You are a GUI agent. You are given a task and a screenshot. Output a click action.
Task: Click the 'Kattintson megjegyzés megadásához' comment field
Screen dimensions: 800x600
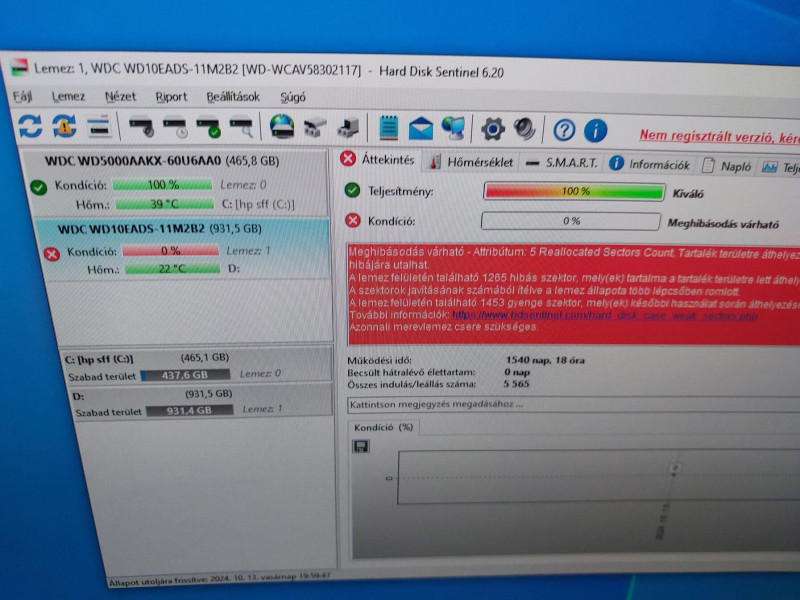(573, 405)
